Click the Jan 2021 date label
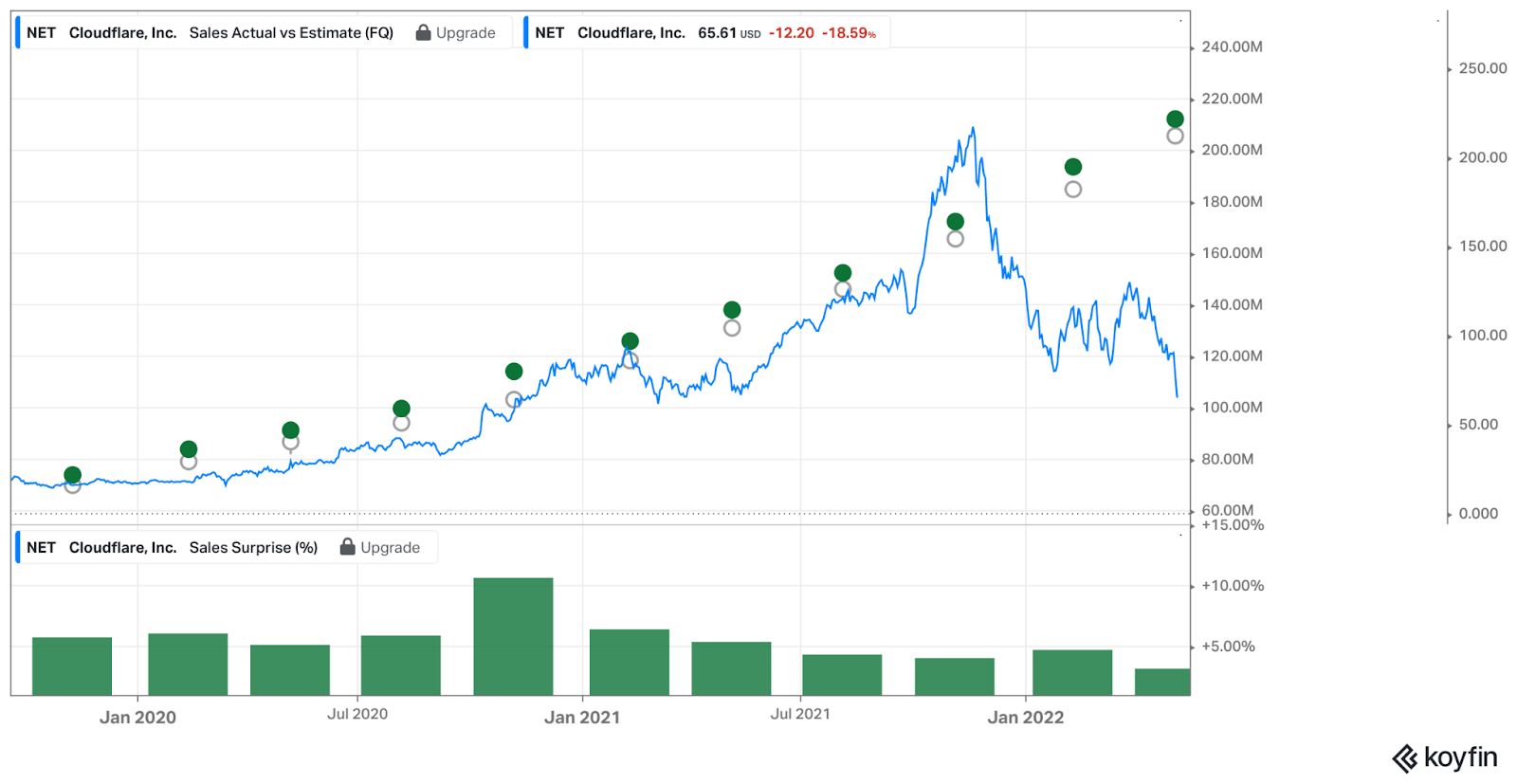This screenshot has height=784, width=1517. pos(582,718)
